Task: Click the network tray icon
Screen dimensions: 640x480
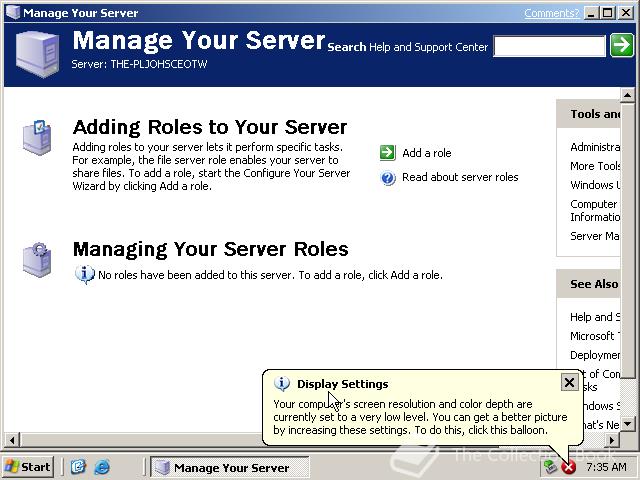Action: 549,467
